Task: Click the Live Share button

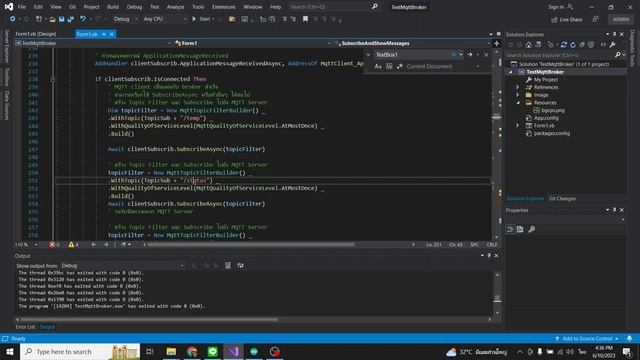Action: click(567, 20)
